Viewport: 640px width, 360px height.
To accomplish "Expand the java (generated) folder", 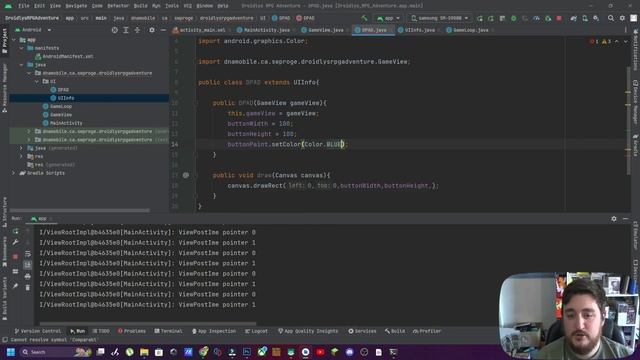I will coord(21,148).
